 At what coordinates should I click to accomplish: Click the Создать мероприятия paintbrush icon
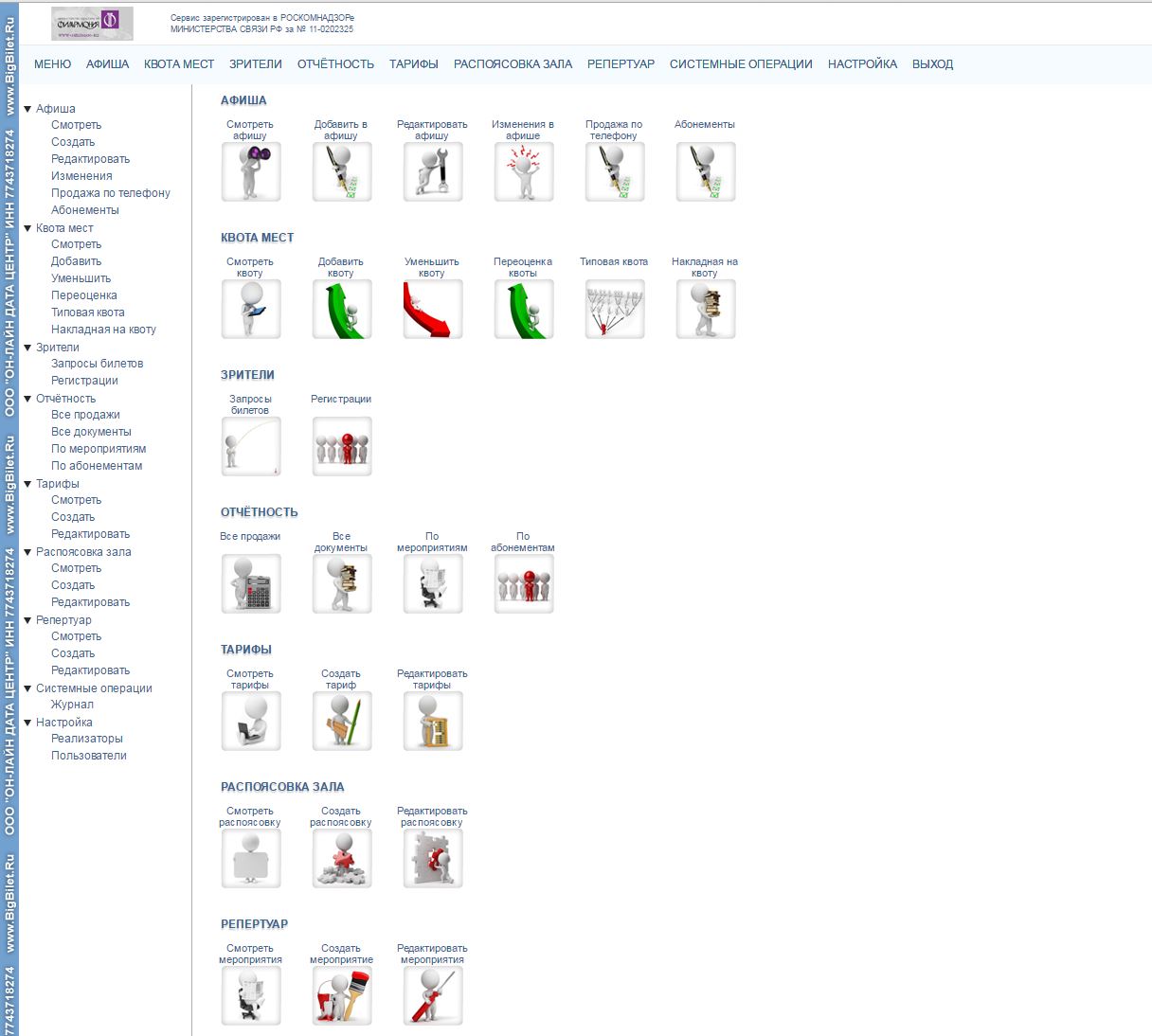pyautogui.click(x=342, y=995)
